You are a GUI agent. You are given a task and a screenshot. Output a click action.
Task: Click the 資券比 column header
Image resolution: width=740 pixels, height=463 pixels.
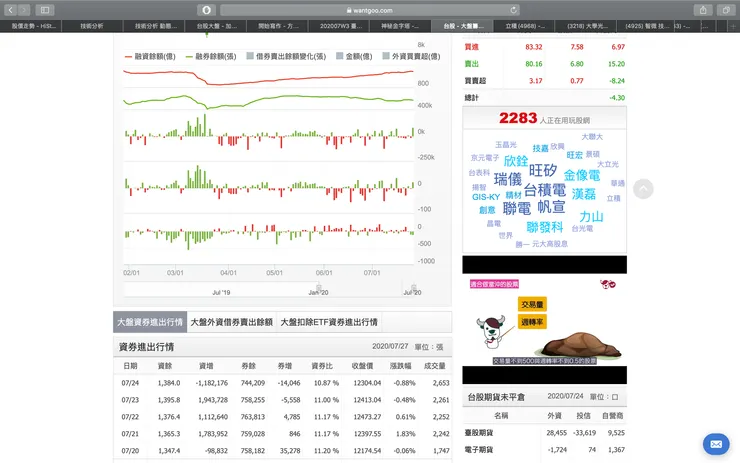[322, 366]
